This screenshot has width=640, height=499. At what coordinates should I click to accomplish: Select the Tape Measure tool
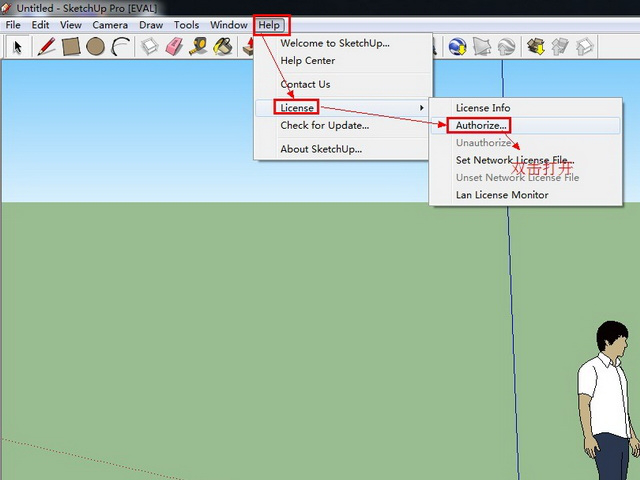(198, 47)
